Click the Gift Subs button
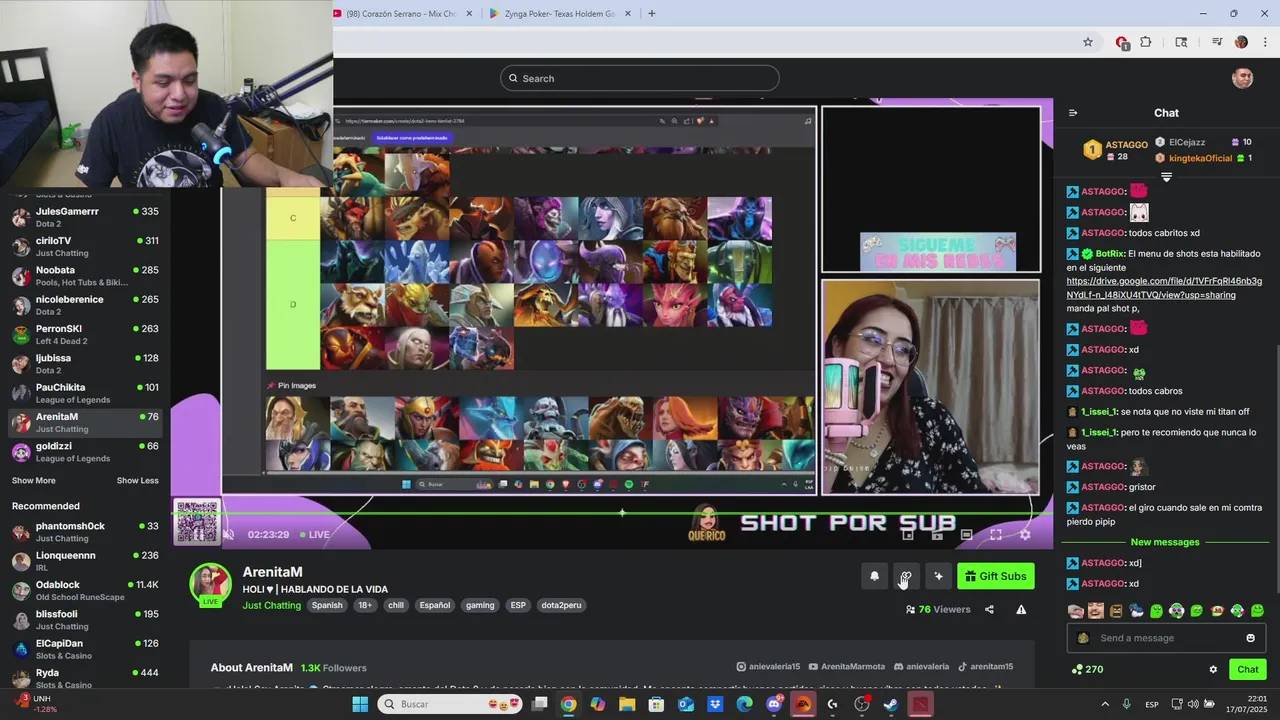 point(995,576)
